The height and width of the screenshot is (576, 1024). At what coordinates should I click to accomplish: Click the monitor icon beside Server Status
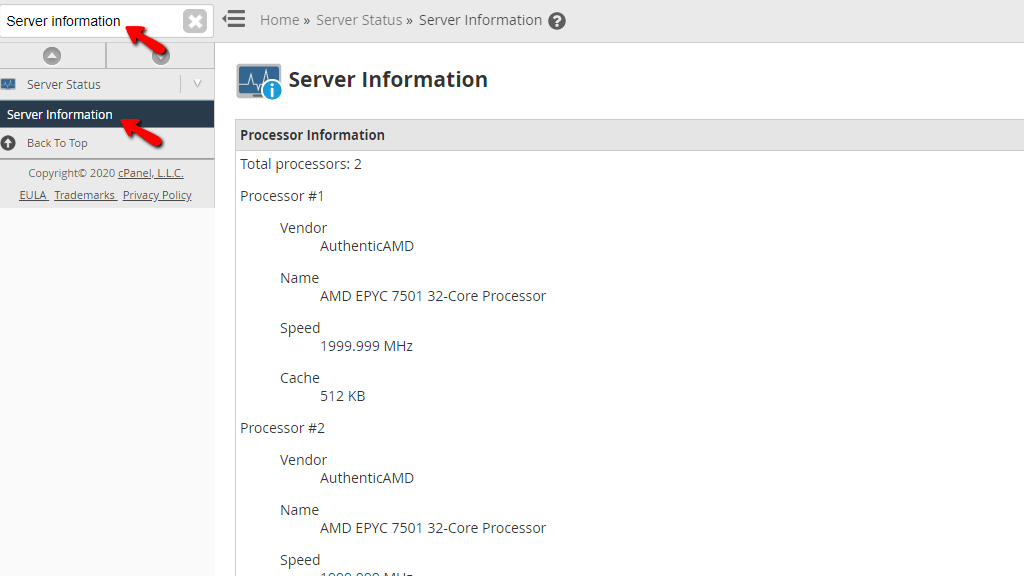[x=10, y=83]
